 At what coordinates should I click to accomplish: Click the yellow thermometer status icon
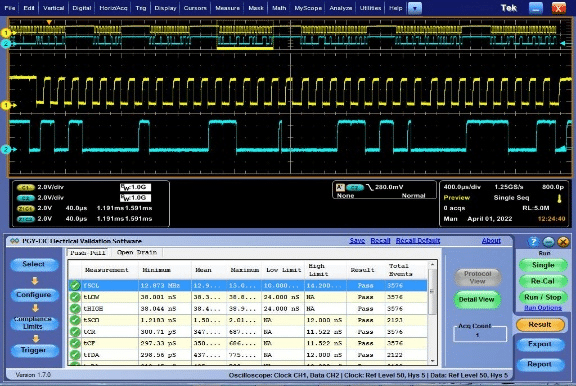pos(559,199)
